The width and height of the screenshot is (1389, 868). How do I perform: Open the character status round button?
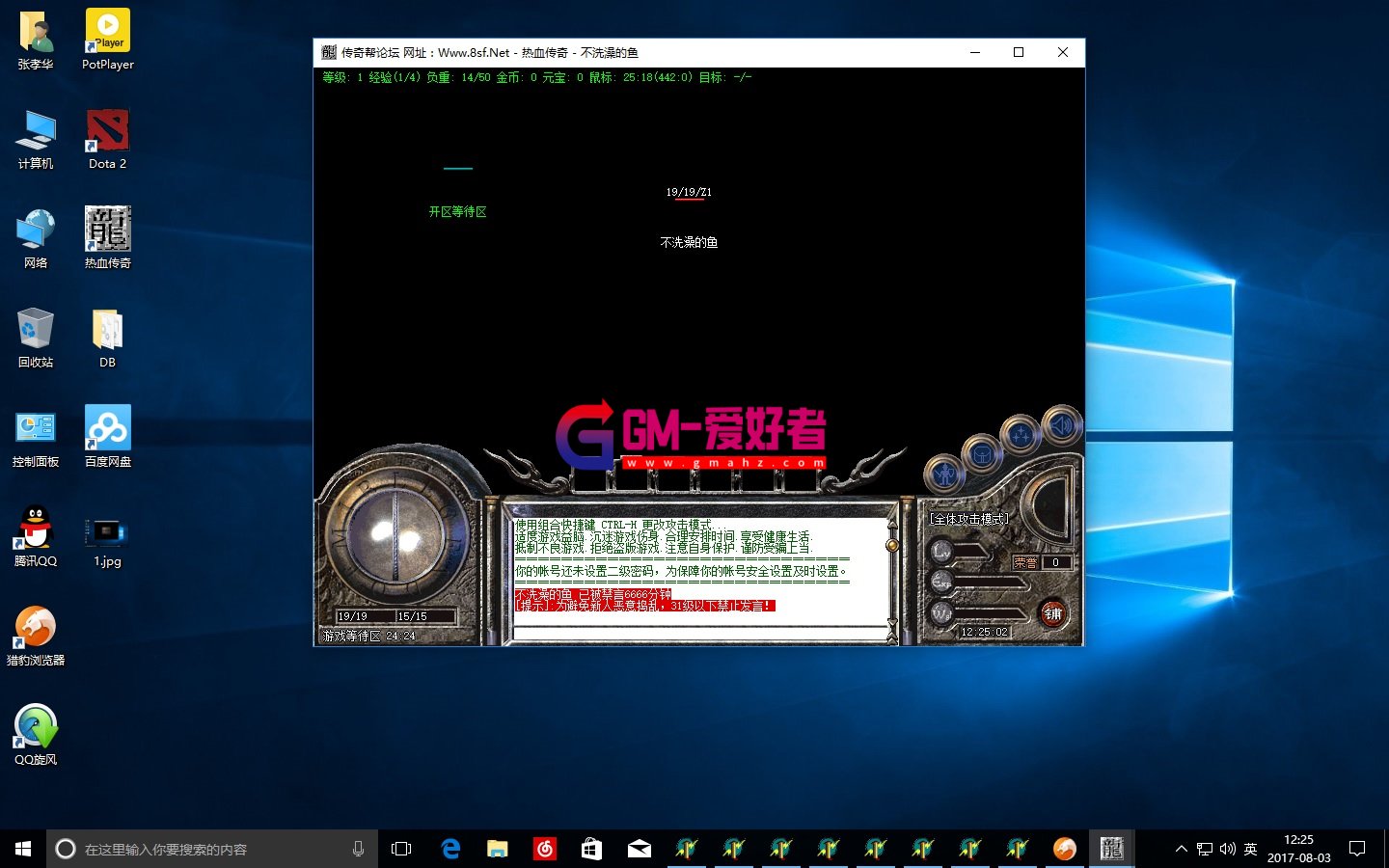pos(944,473)
